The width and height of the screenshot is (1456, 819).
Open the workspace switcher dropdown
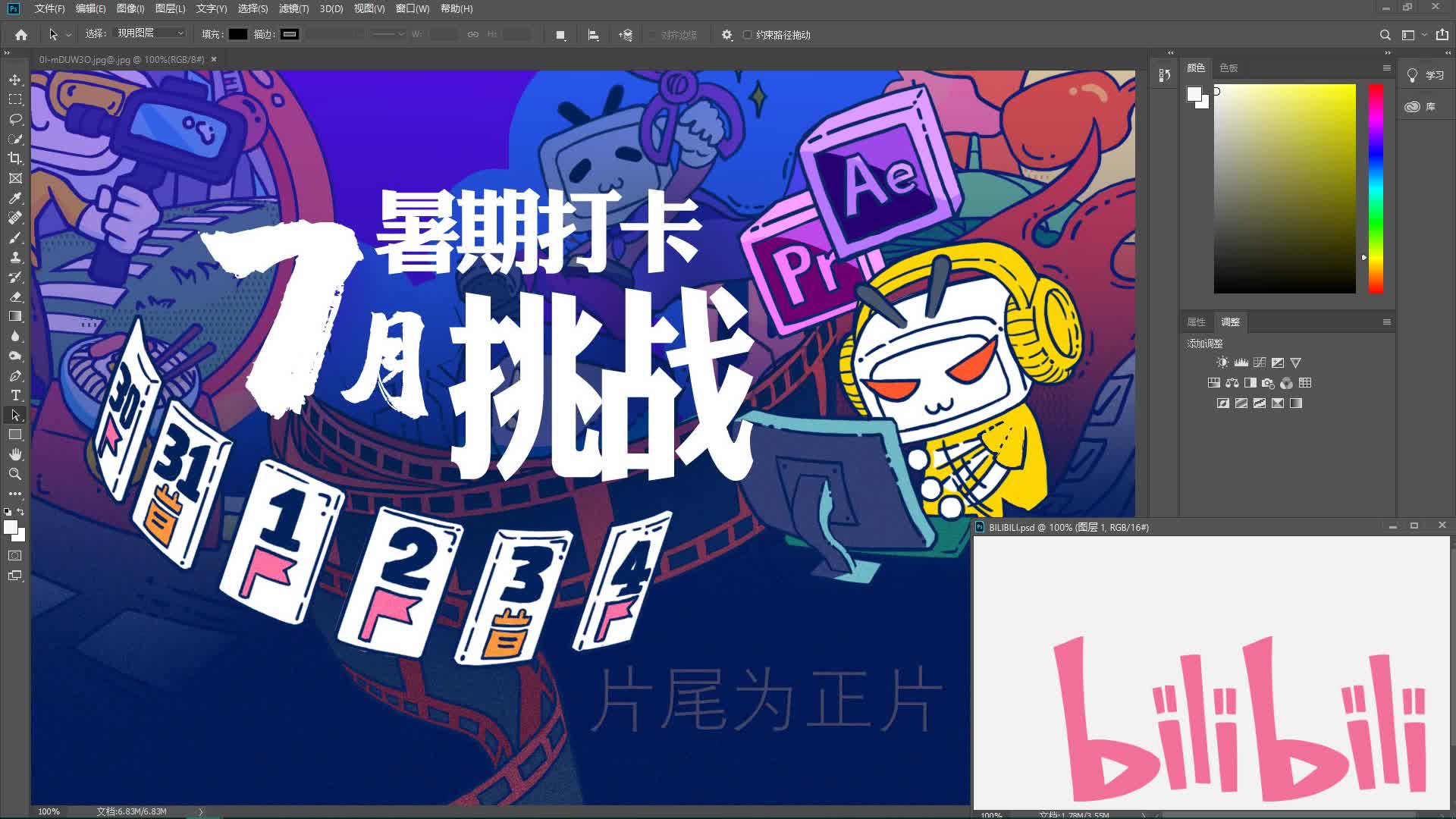tap(1414, 35)
